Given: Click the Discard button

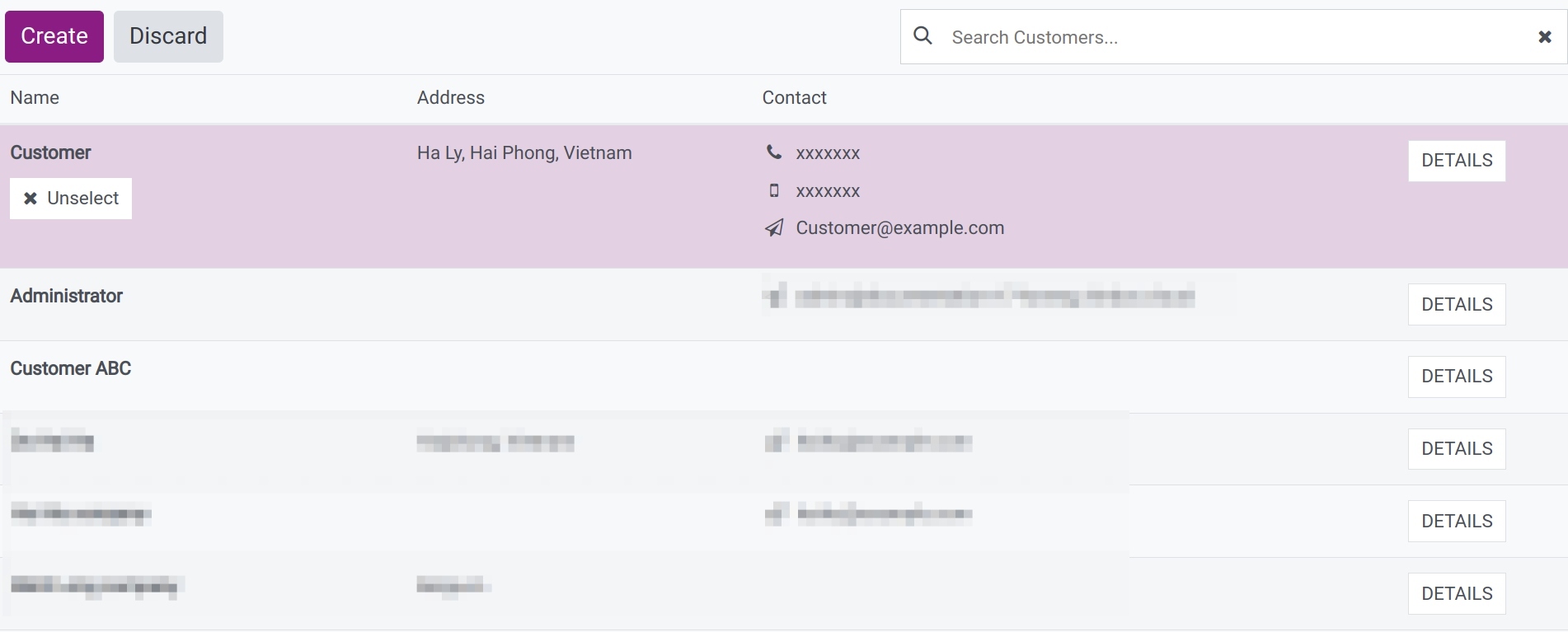Looking at the screenshot, I should (x=168, y=36).
